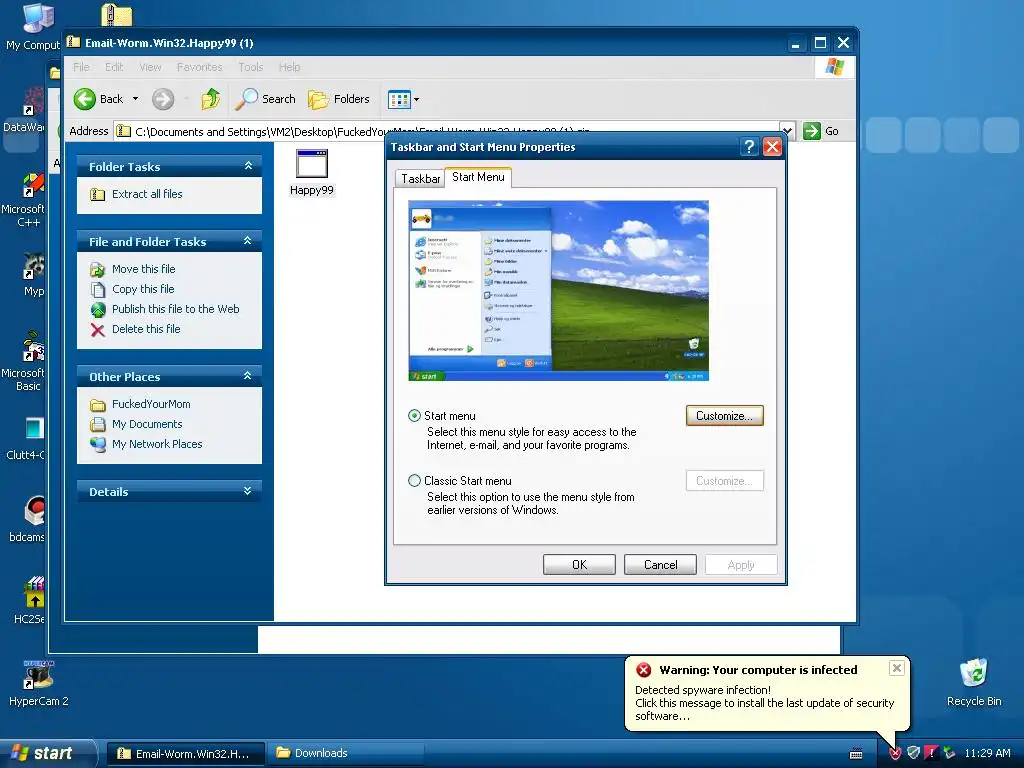Screen dimensions: 1024x768
Task: Open the Back button history dropdown arrow
Action: tap(136, 99)
